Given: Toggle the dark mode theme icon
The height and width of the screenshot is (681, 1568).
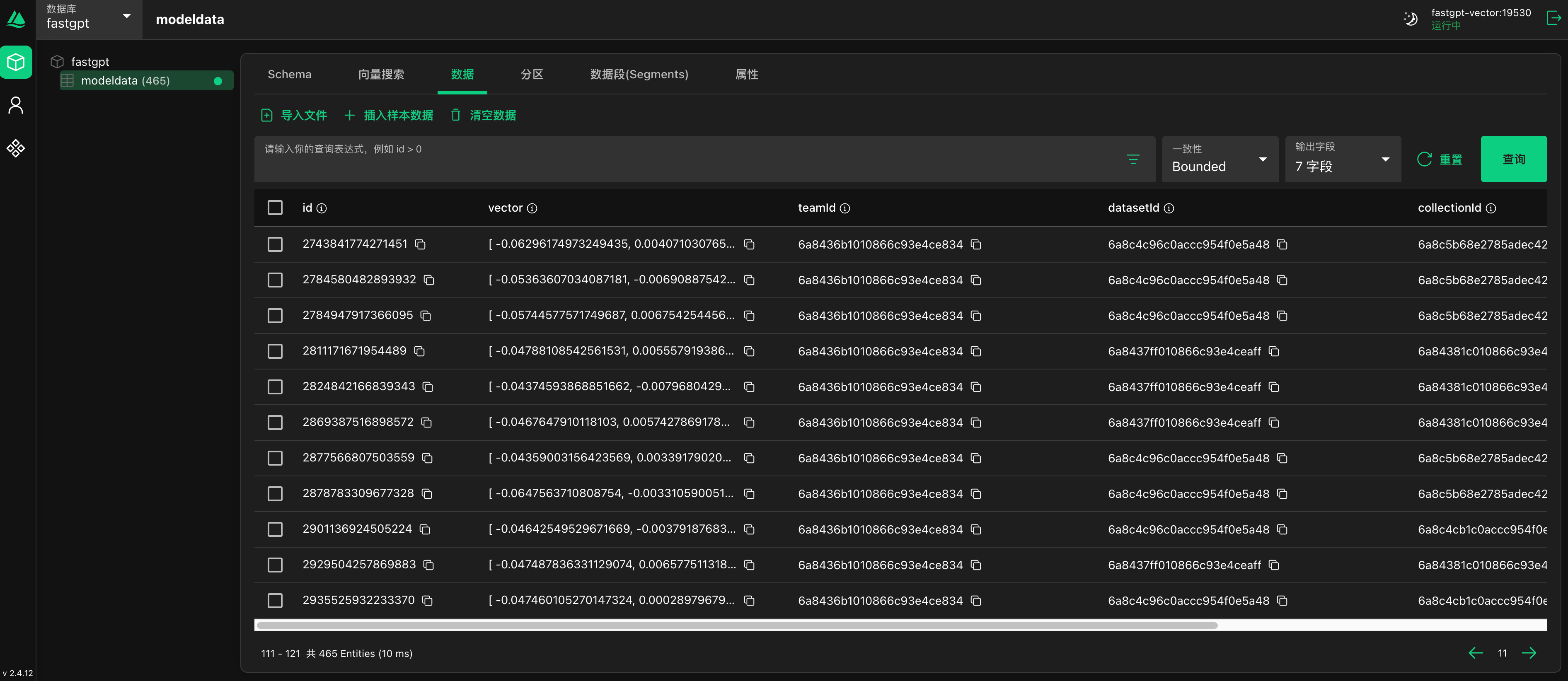Looking at the screenshot, I should click(x=1411, y=19).
